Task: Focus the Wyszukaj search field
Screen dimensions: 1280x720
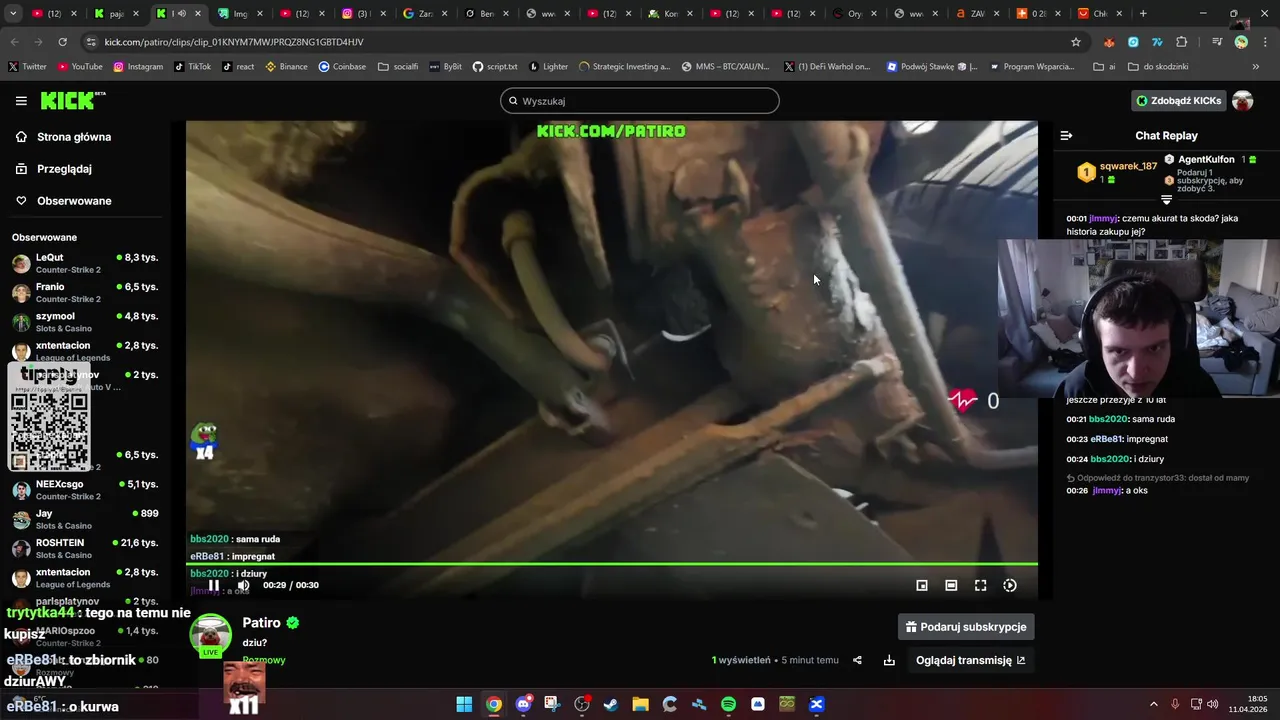Action: pos(640,101)
